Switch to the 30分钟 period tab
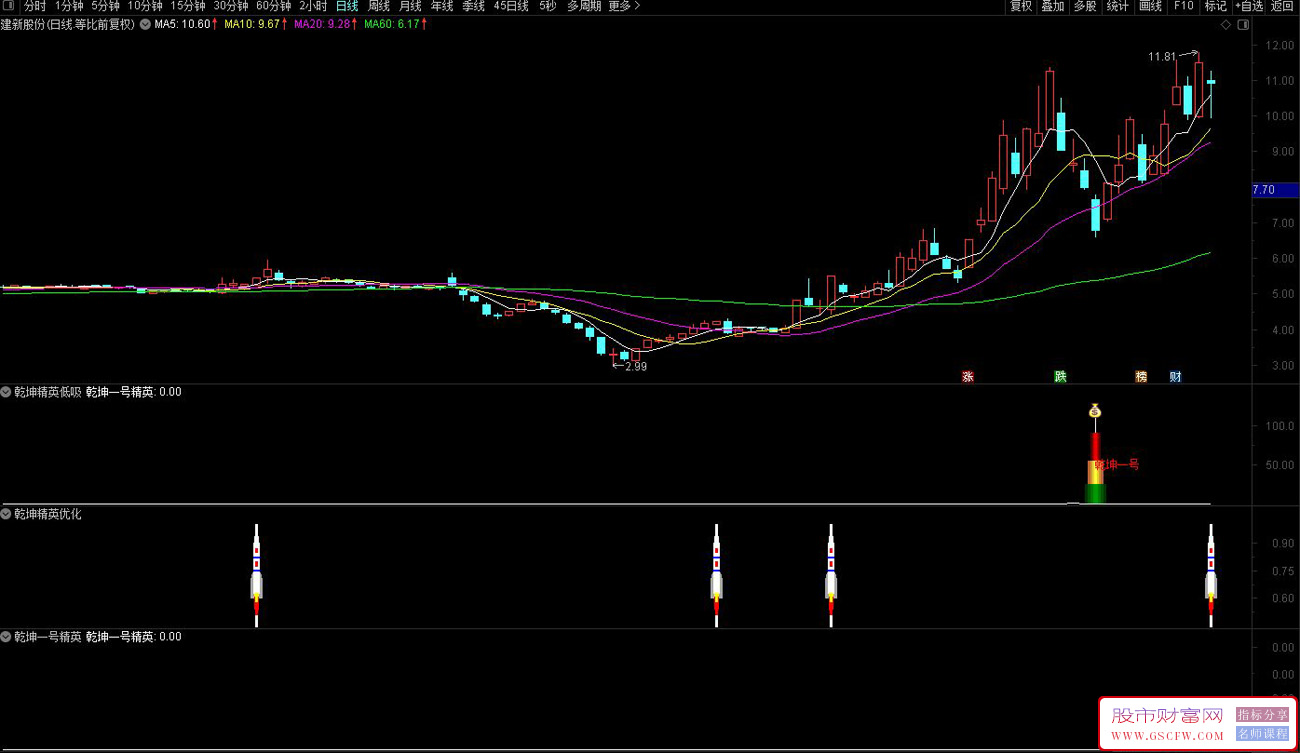 230,6
